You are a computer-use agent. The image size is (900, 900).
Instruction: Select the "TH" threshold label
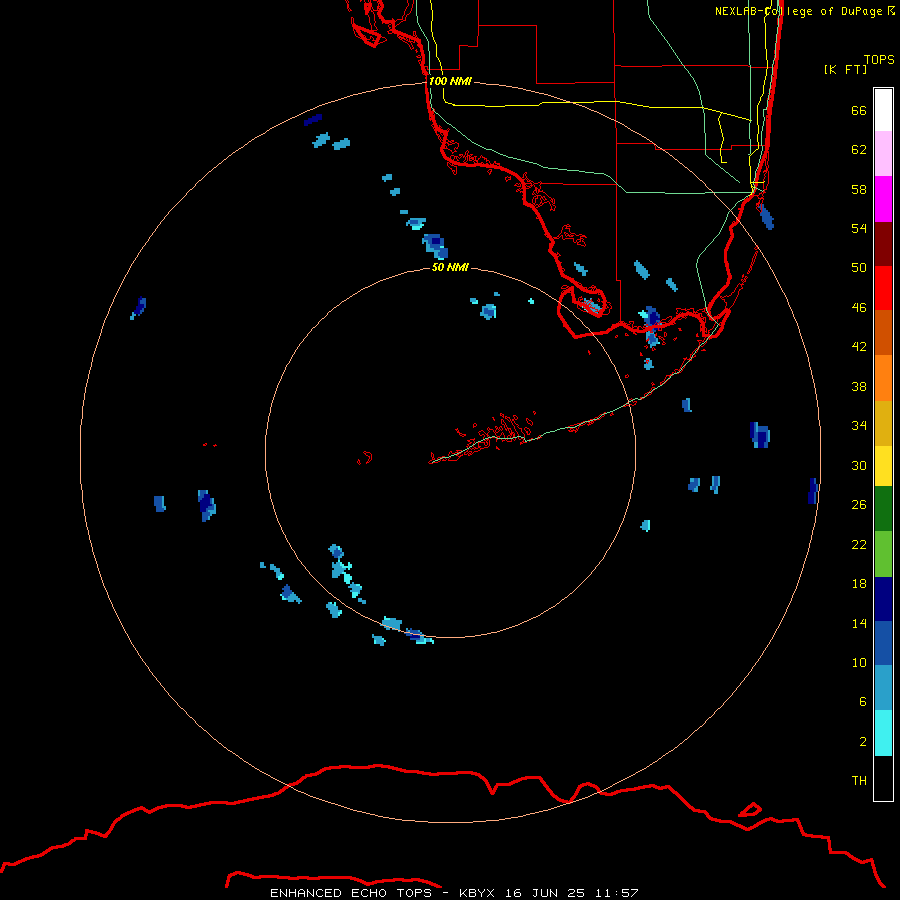coord(859,781)
